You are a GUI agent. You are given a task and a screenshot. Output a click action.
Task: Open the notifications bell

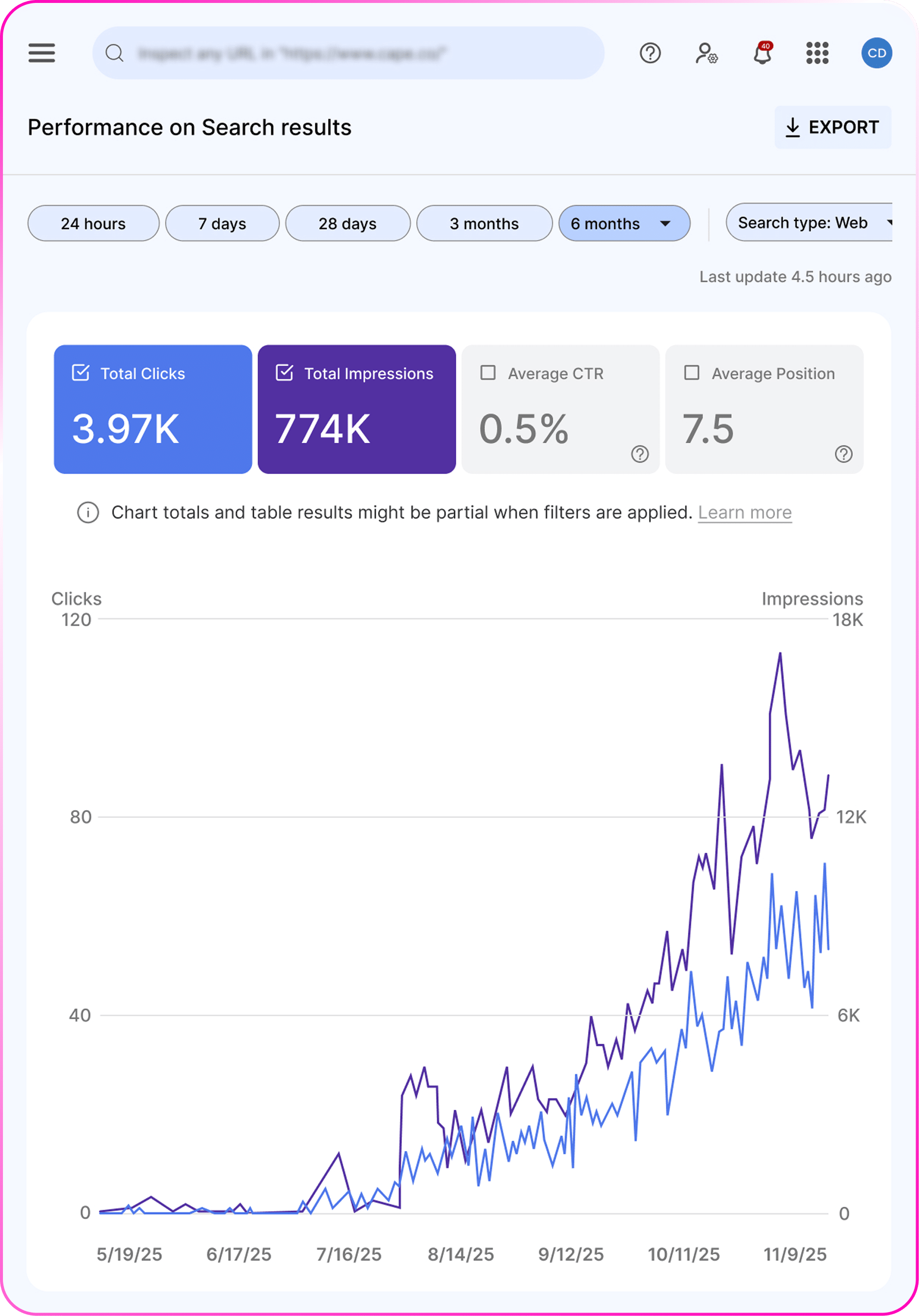[762, 54]
